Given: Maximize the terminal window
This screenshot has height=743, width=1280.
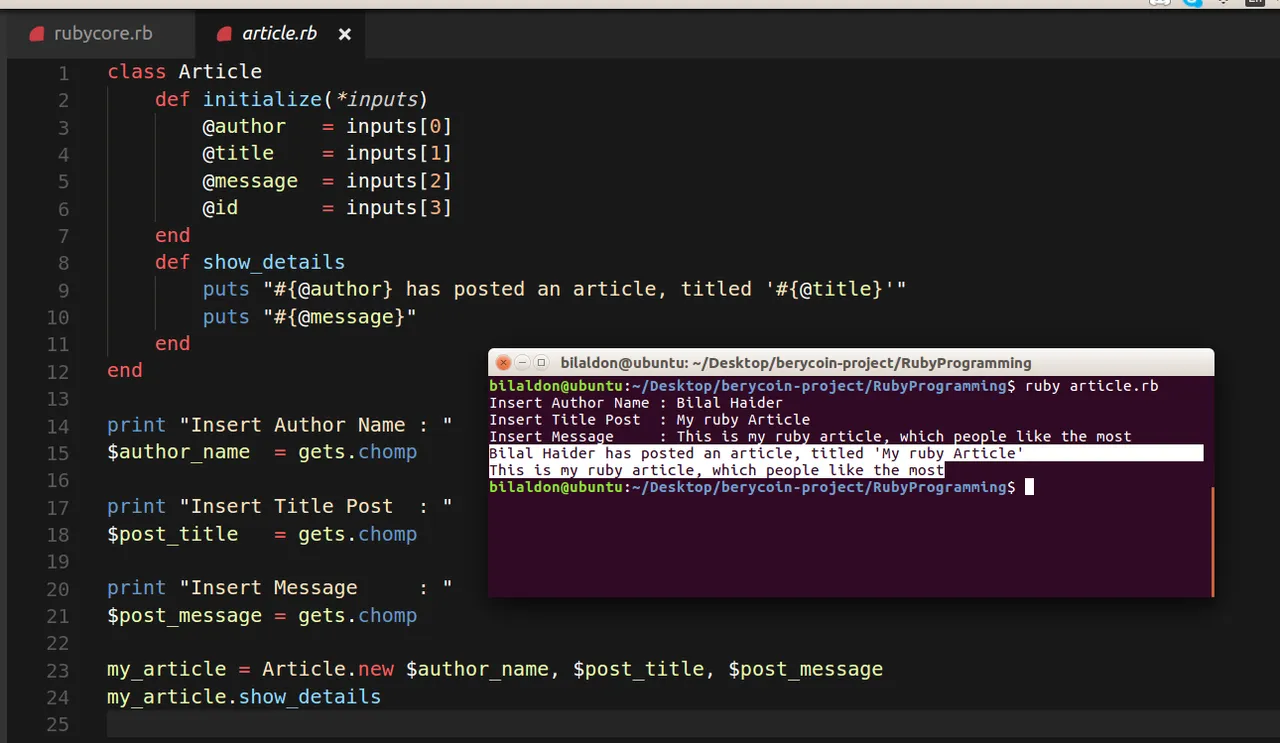Looking at the screenshot, I should pyautogui.click(x=542, y=363).
